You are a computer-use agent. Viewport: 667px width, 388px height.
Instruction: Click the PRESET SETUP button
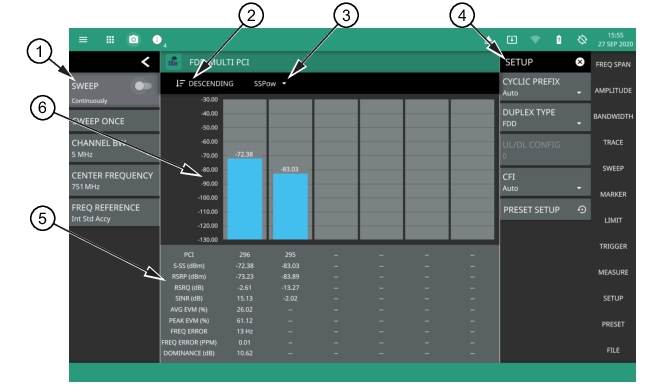tap(545, 210)
